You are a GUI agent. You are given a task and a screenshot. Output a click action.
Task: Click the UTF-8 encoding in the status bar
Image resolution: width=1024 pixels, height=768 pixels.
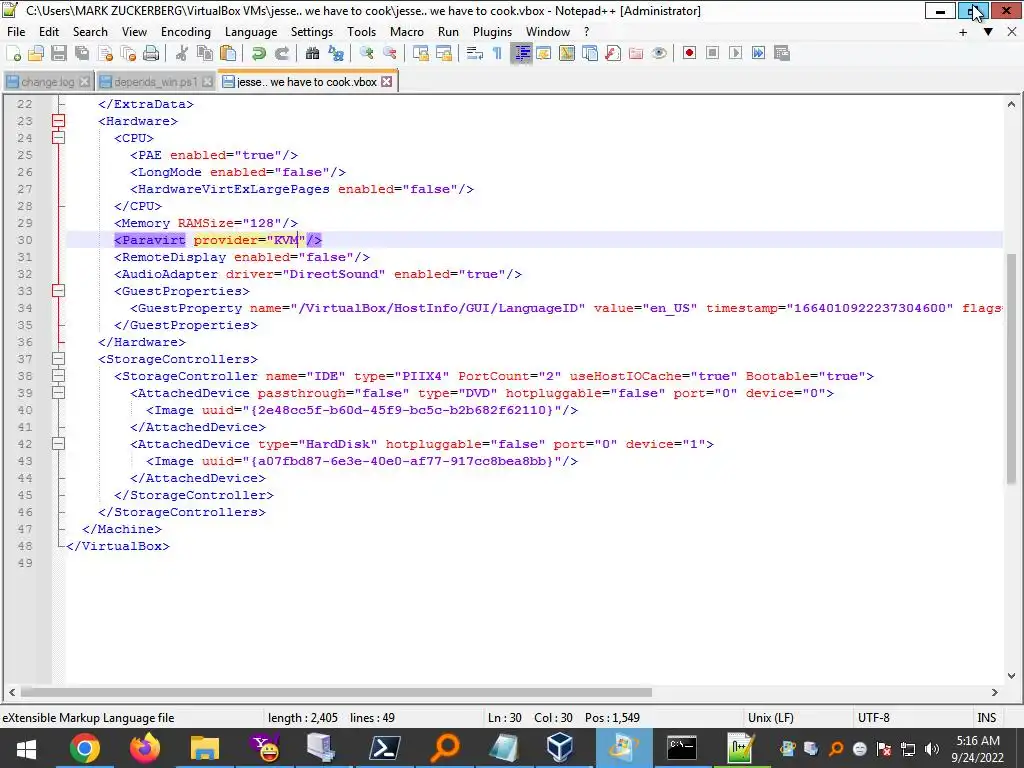(x=874, y=717)
